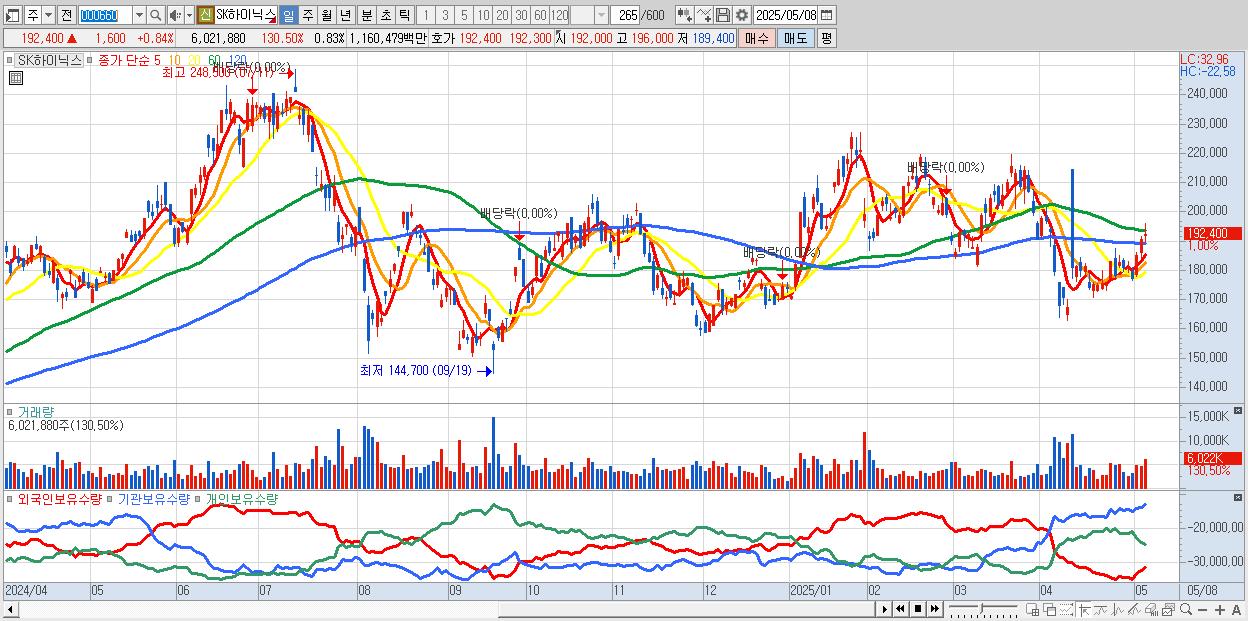This screenshot has height=621, width=1248.
Task: Select daily 일 chart period
Action: pos(288,15)
